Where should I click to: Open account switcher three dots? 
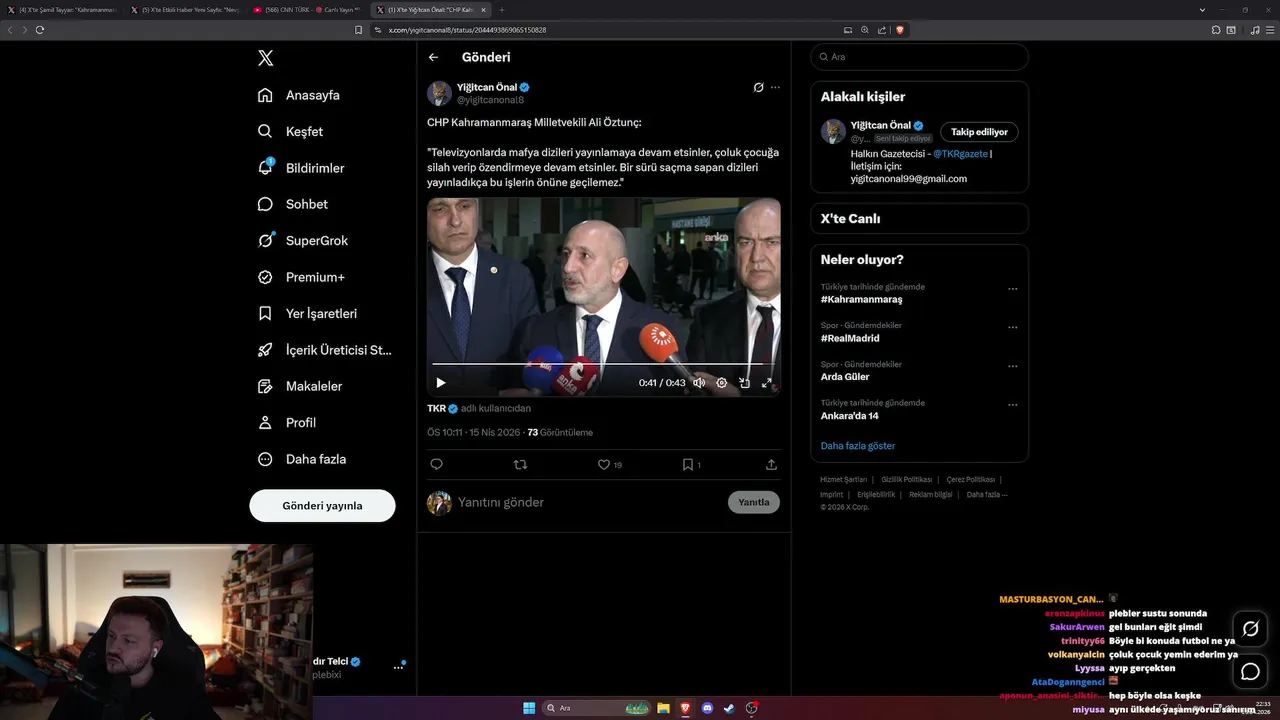399,667
